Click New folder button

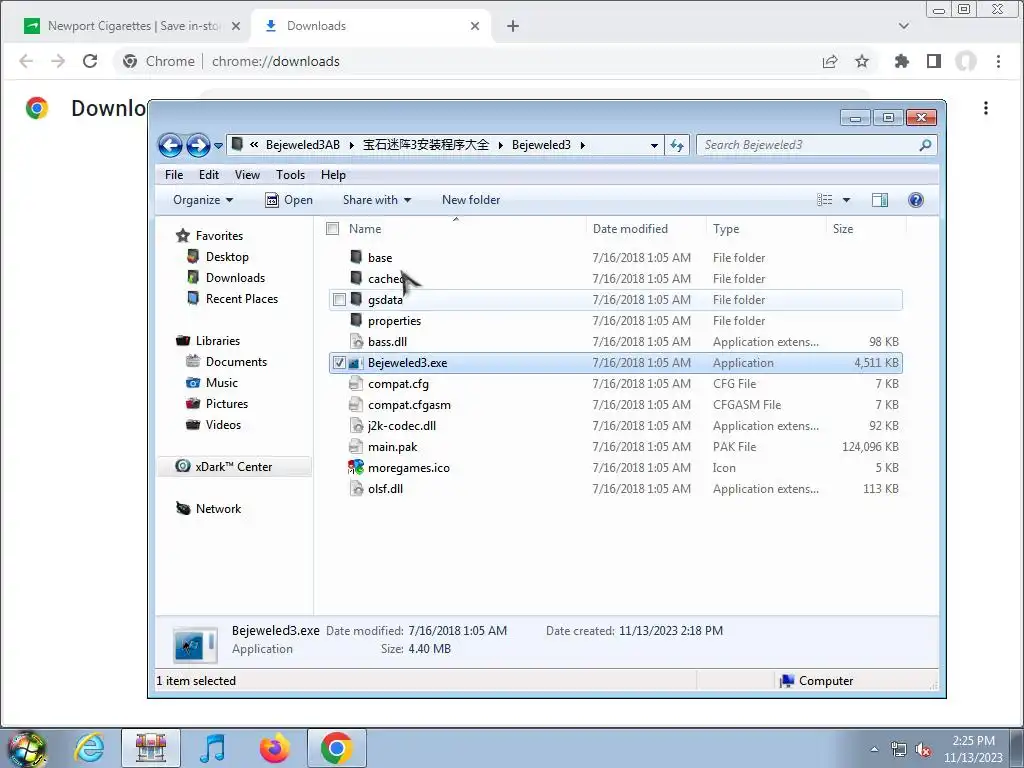(471, 200)
